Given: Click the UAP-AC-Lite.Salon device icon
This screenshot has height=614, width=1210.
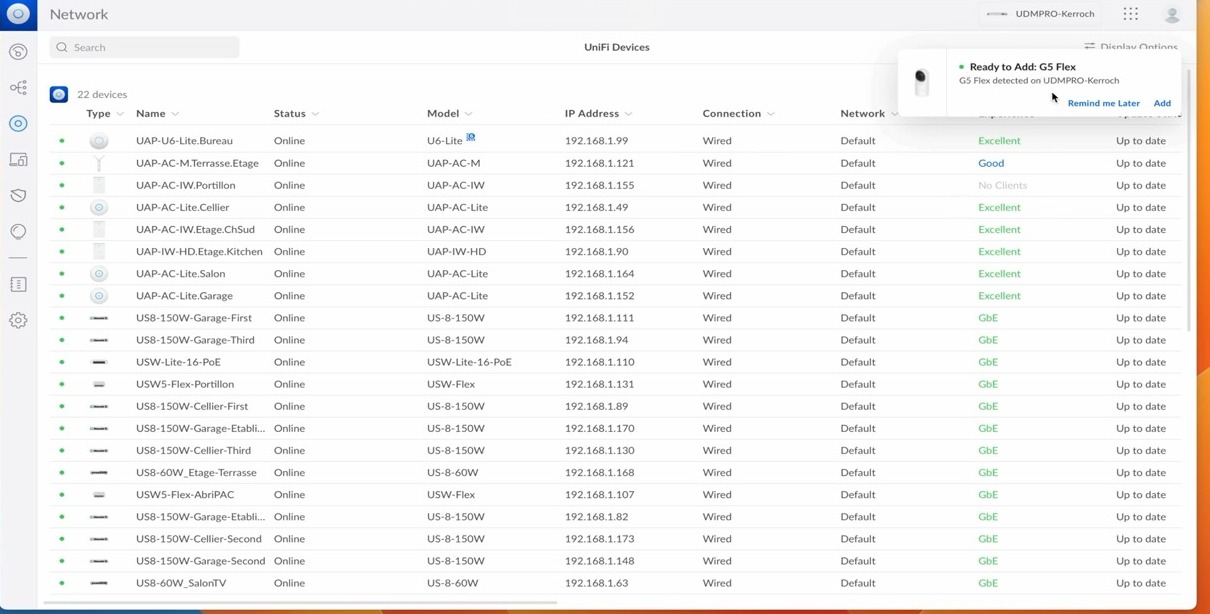Looking at the screenshot, I should pos(99,274).
